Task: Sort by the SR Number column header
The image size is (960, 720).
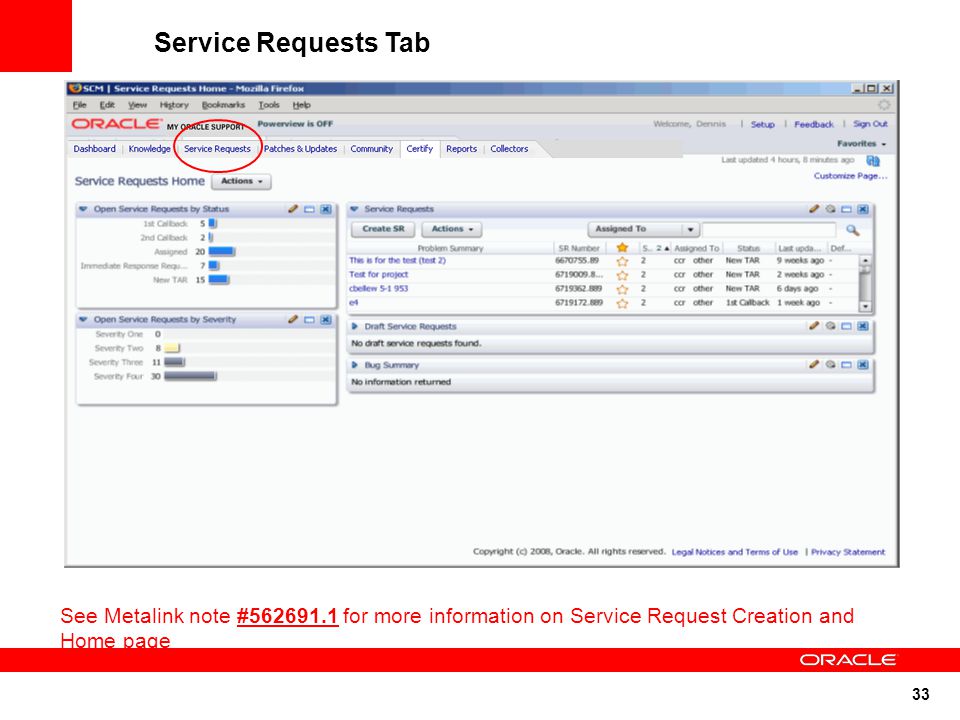Action: pos(579,249)
